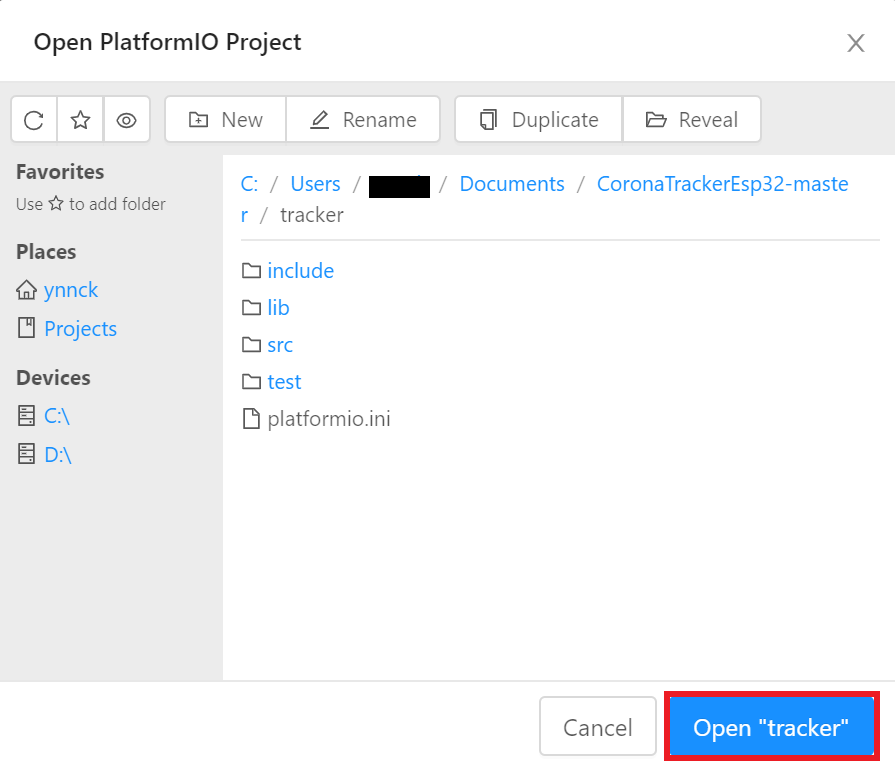Image resolution: width=895 pixels, height=769 pixels.
Task: Select the D:\ drive under Devices
Action: pyautogui.click(x=58, y=454)
